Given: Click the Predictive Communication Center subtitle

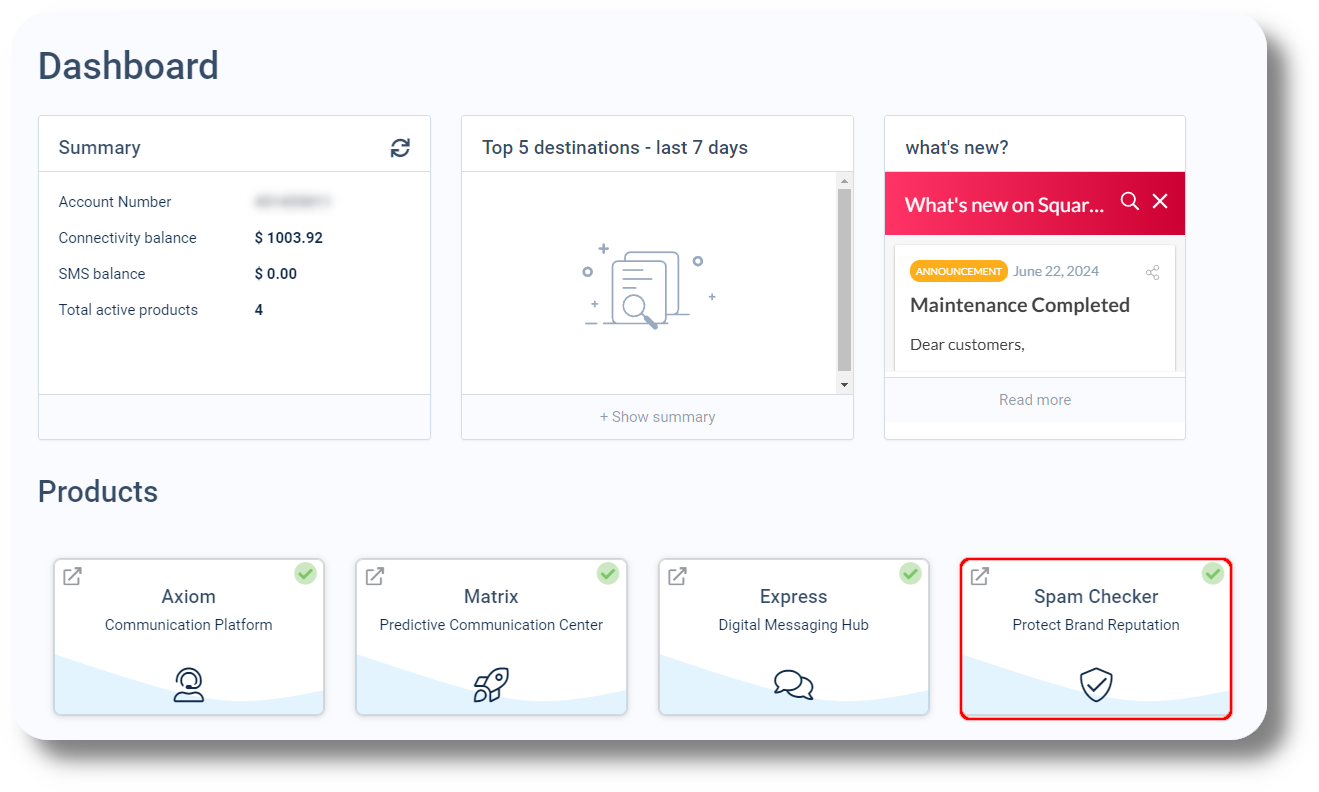Looking at the screenshot, I should point(491,625).
